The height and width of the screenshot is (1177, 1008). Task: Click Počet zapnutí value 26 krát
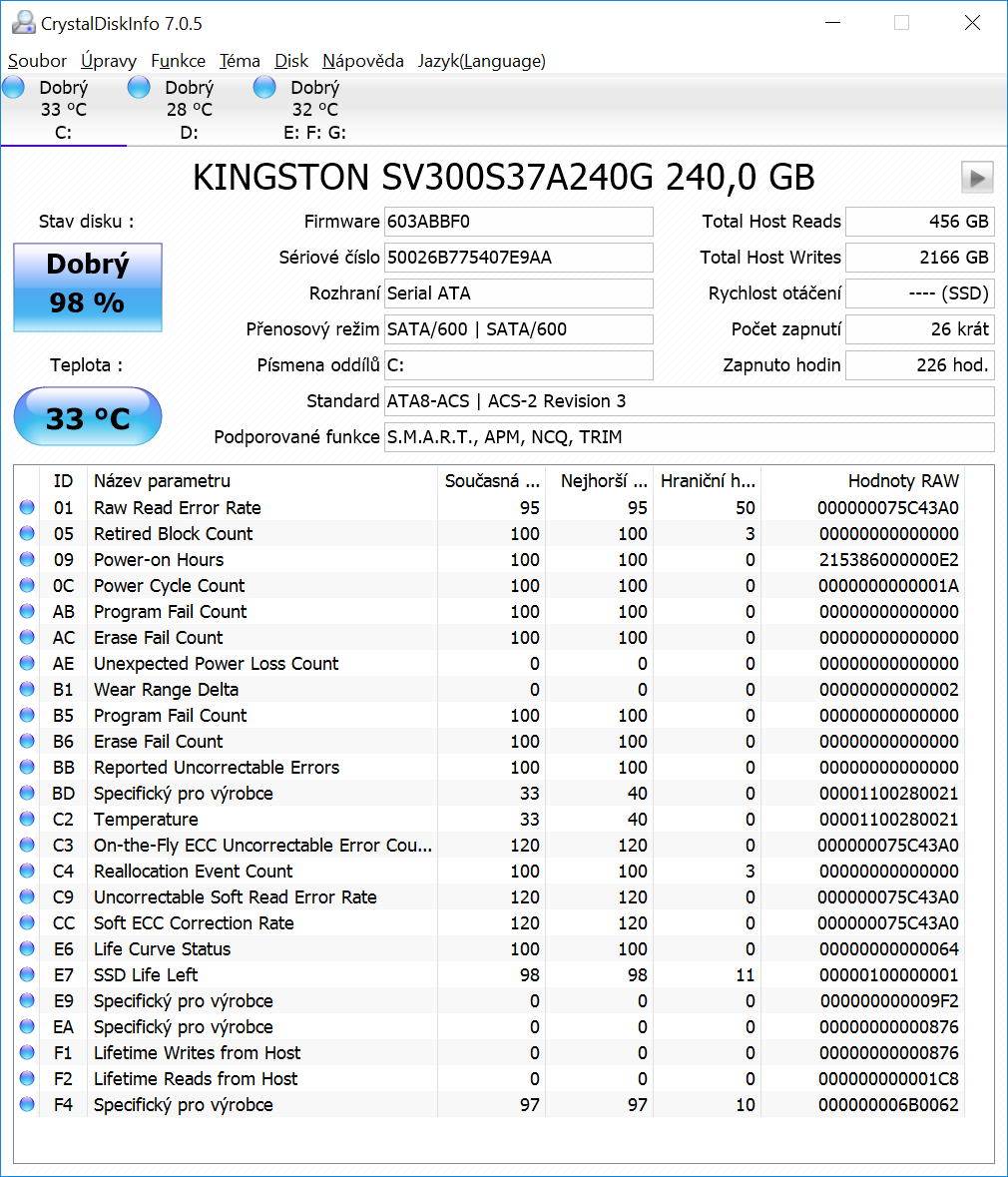[920, 329]
